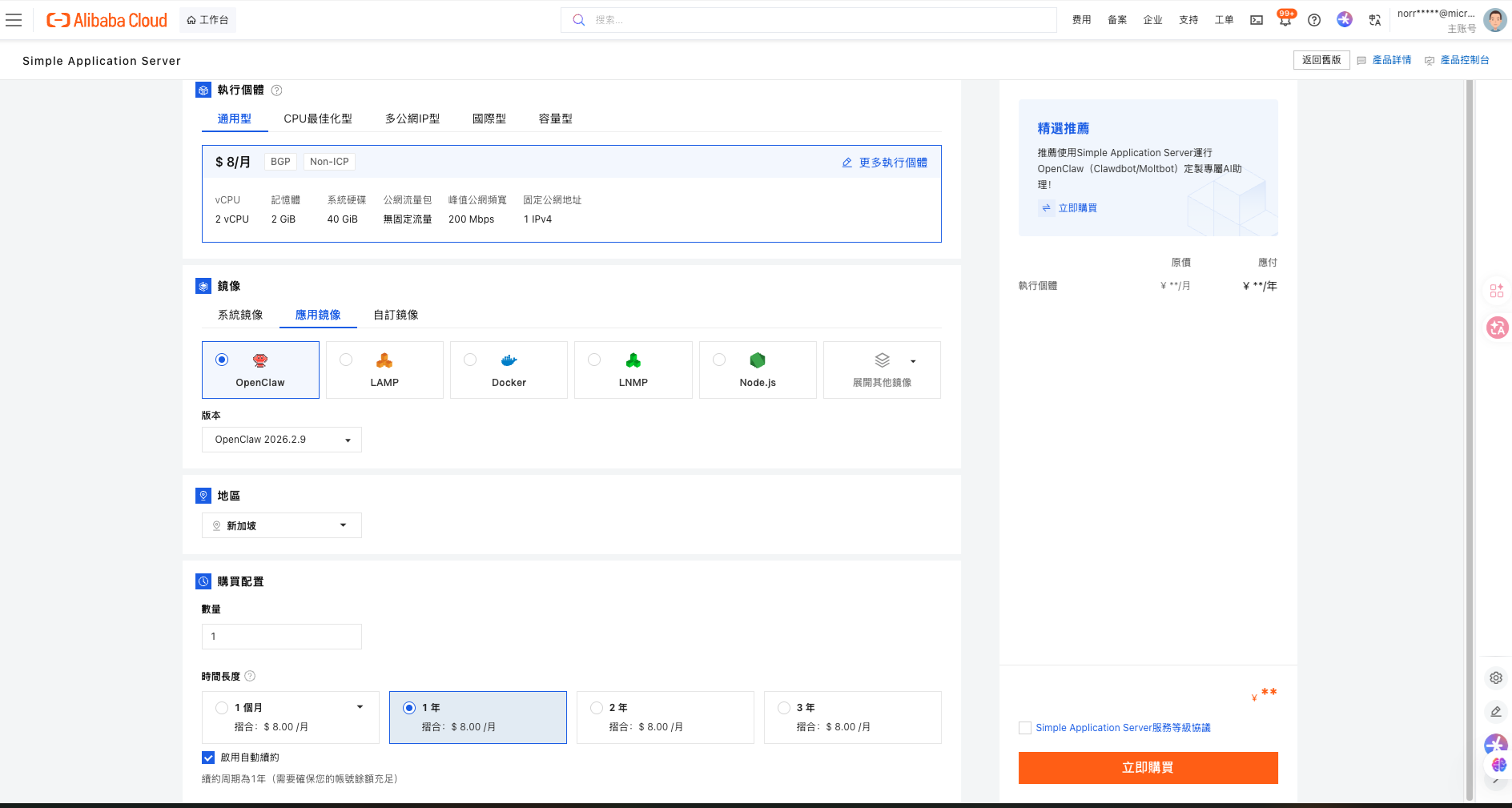Uncheck the 啟用自動續約 checkbox
The width and height of the screenshot is (1512, 808).
coord(208,758)
